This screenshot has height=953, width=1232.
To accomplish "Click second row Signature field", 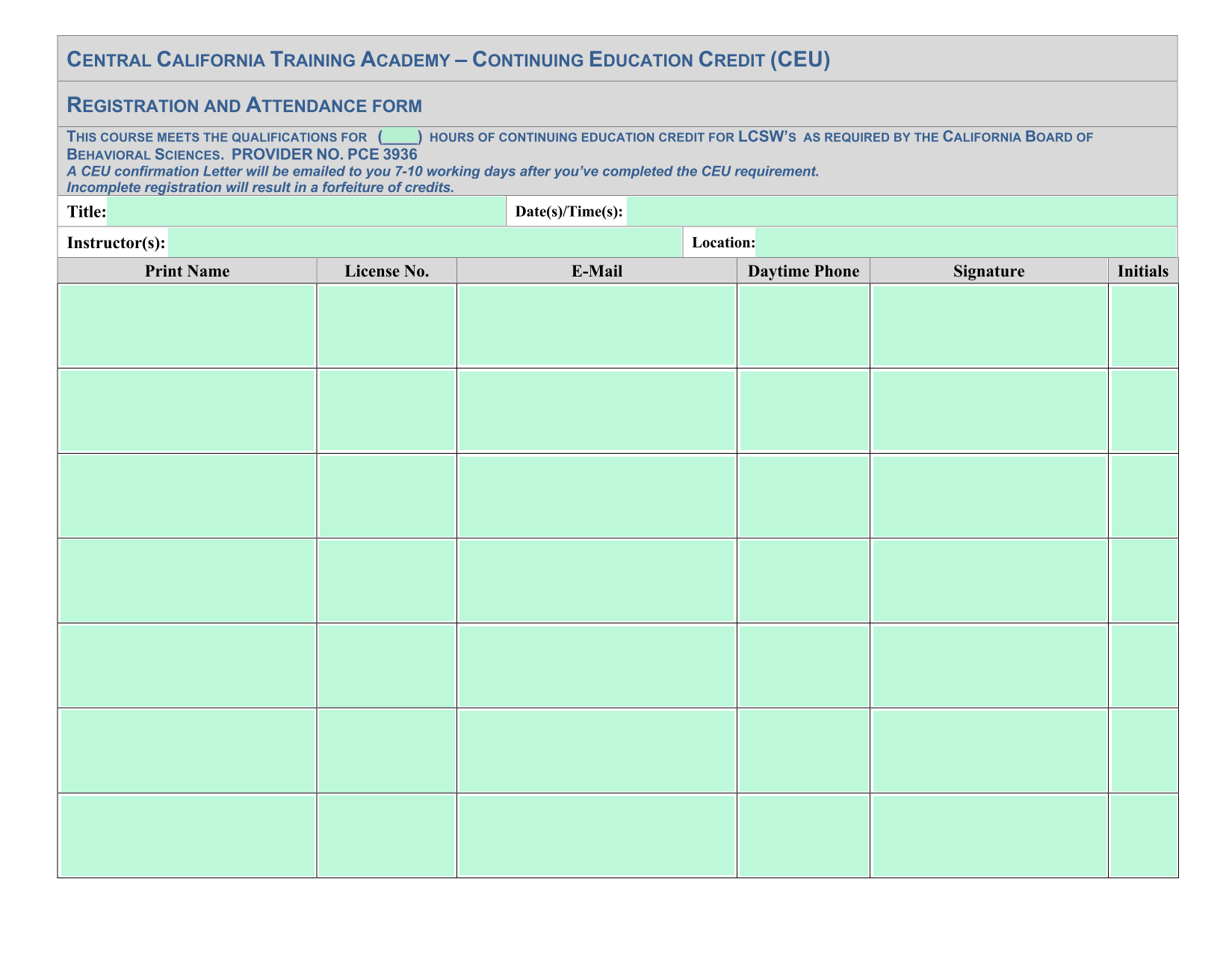I will click(989, 411).
